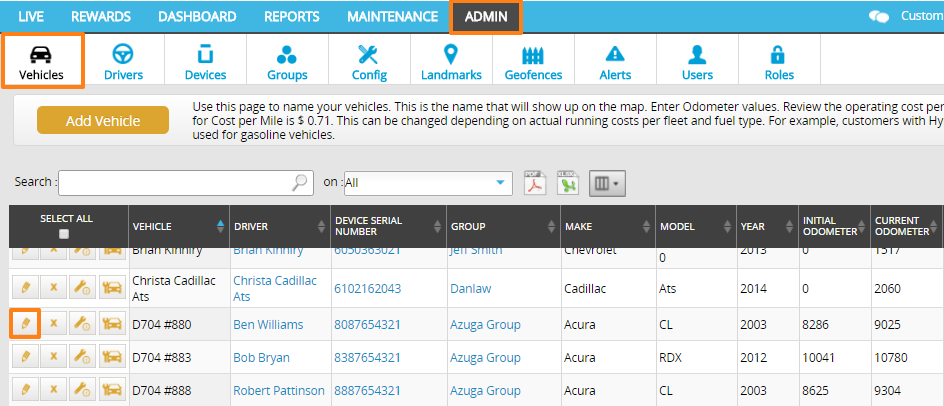
Task: Click the car icon for Christa Cadillac Ats
Action: point(112,288)
